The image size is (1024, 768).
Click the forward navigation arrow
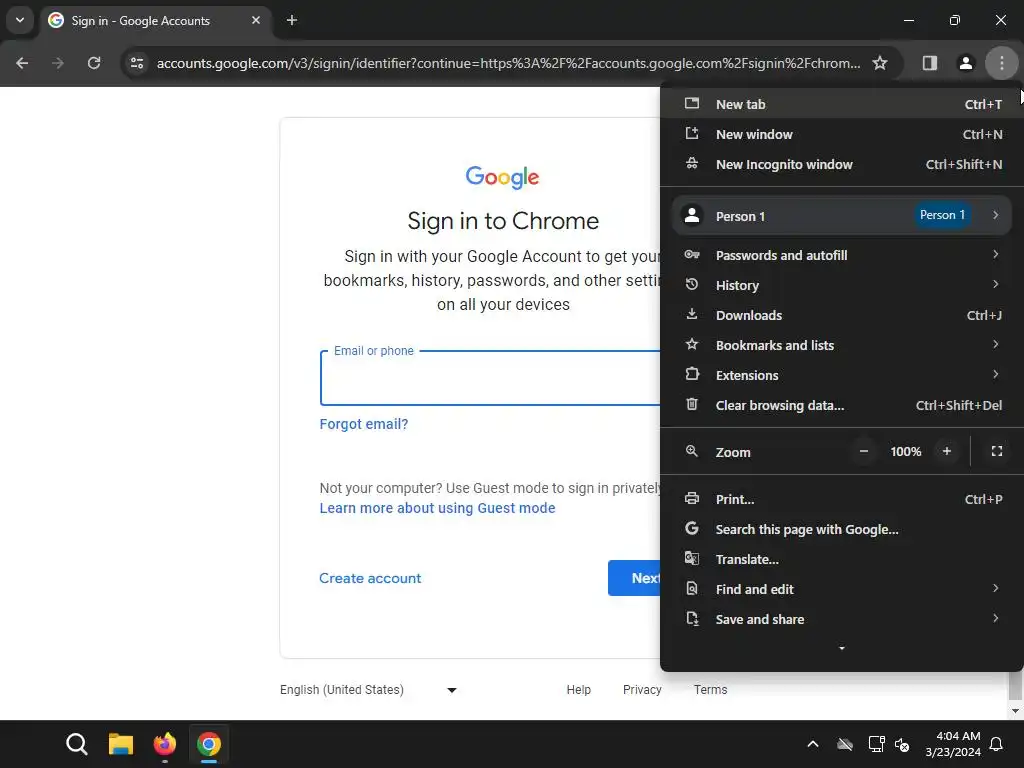pos(58,63)
